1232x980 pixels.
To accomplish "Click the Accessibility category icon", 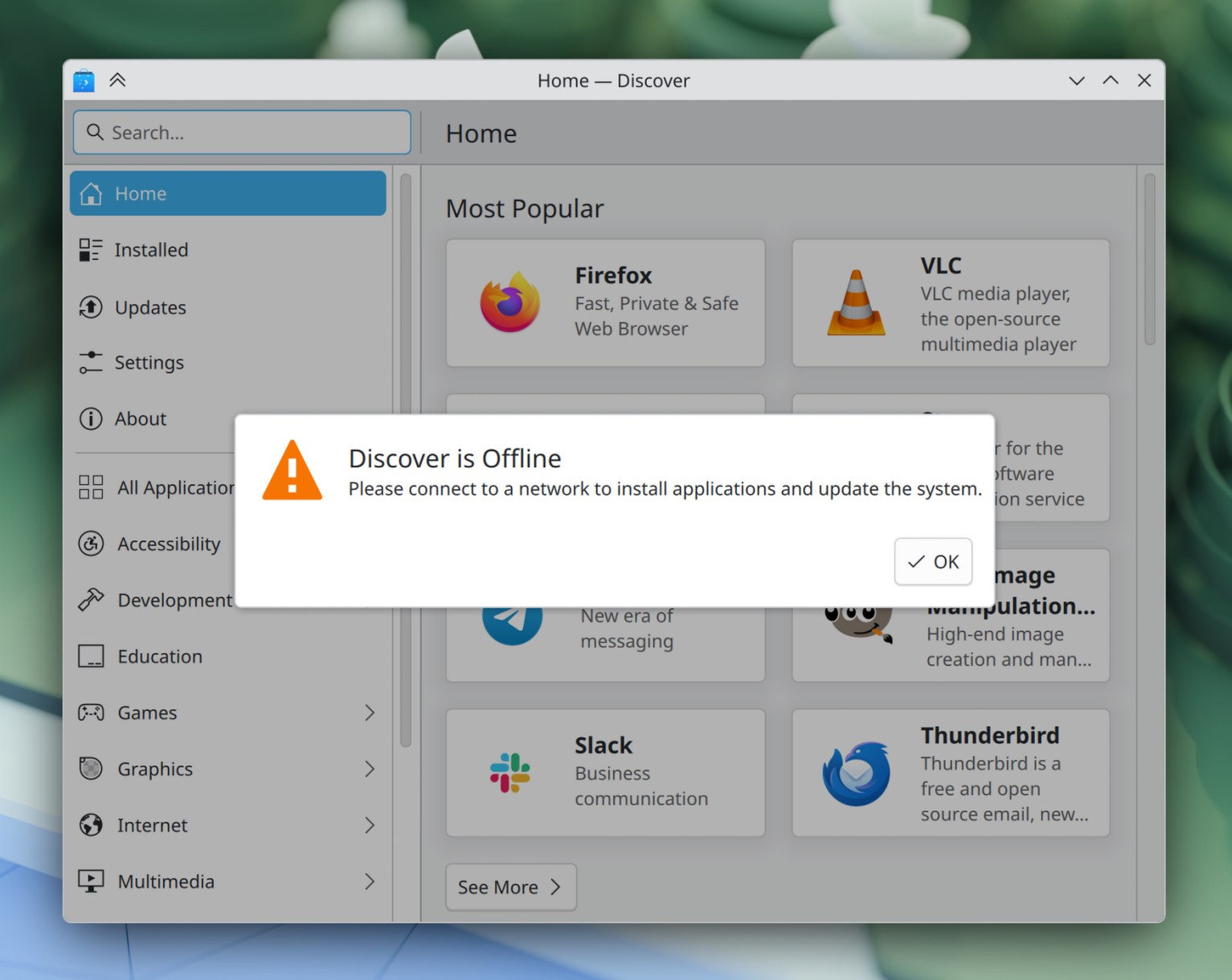I will (x=91, y=543).
